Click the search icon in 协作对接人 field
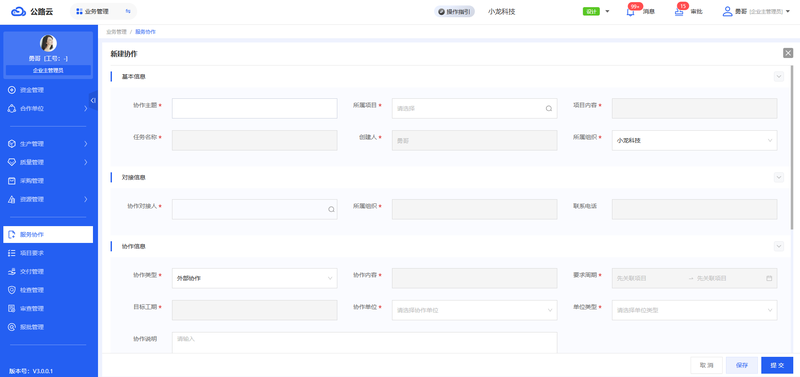This screenshot has width=800, height=377. point(331,209)
